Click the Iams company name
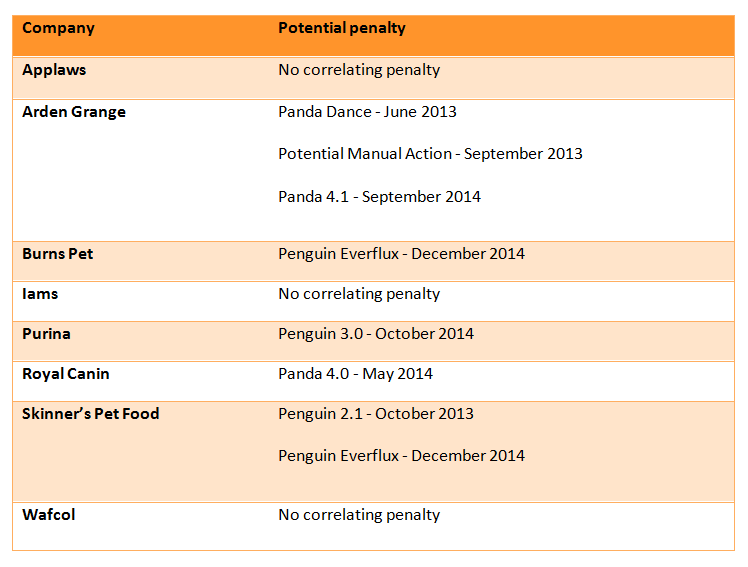This screenshot has height=567, width=748. pos(40,294)
